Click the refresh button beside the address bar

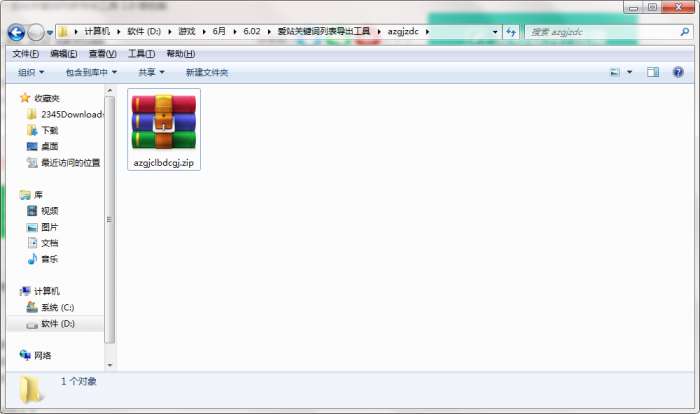(x=511, y=32)
